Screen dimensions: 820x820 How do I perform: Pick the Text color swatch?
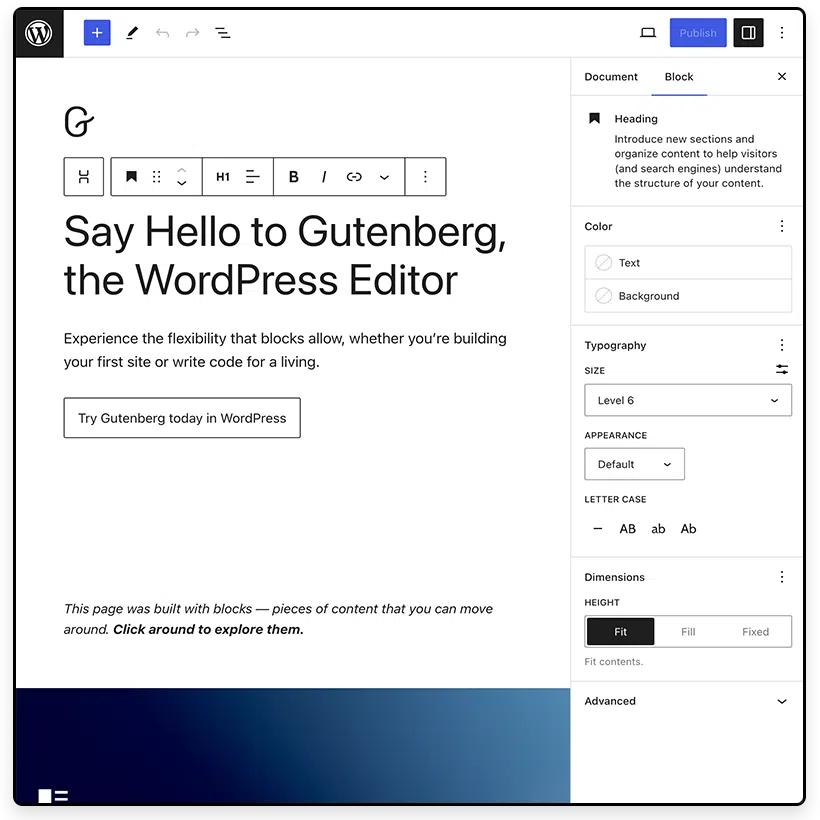[x=603, y=263]
